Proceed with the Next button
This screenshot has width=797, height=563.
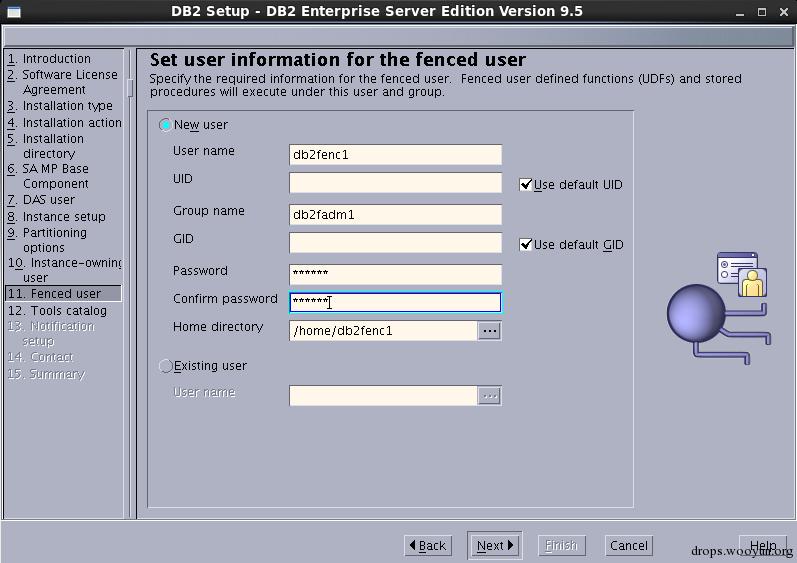pos(495,546)
